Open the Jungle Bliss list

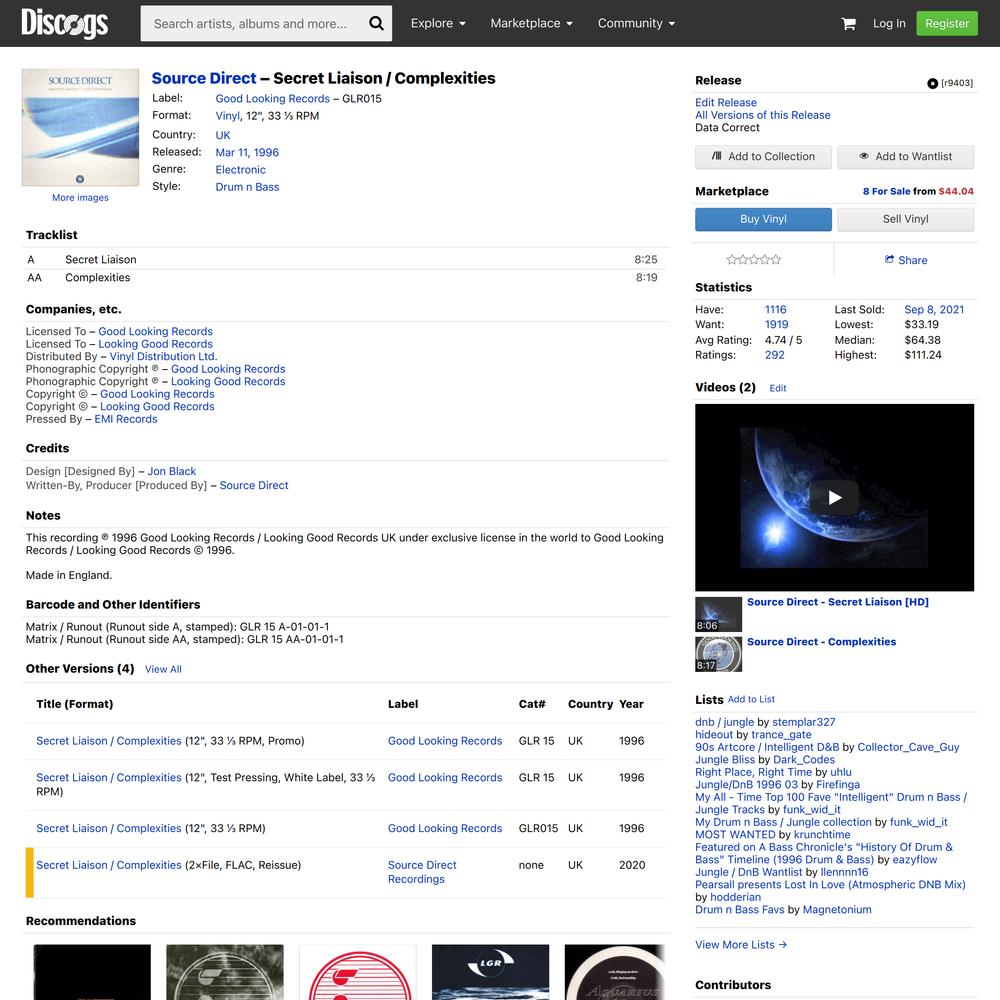[724, 760]
